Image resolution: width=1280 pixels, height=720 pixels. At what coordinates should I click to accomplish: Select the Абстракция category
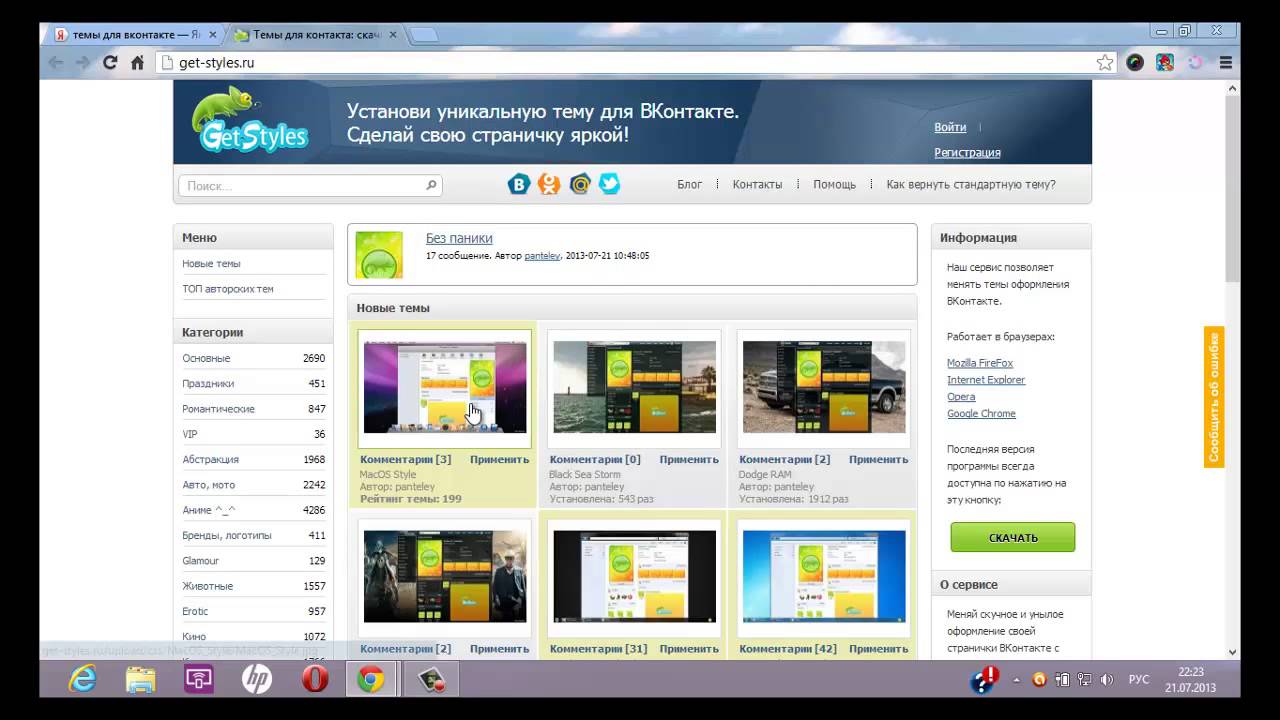(210, 460)
